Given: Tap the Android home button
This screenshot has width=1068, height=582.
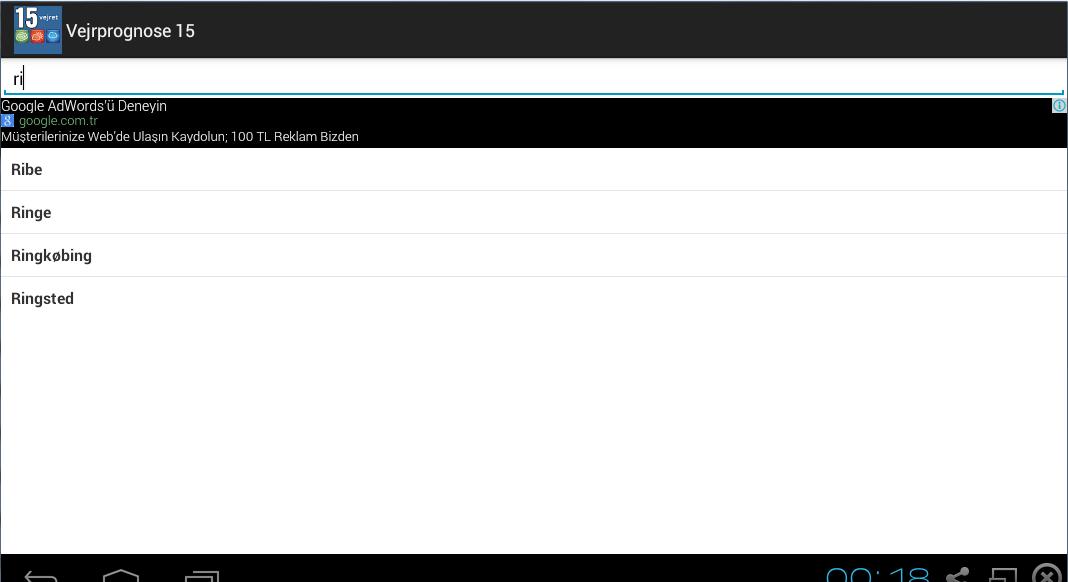Looking at the screenshot, I should tap(121, 575).
